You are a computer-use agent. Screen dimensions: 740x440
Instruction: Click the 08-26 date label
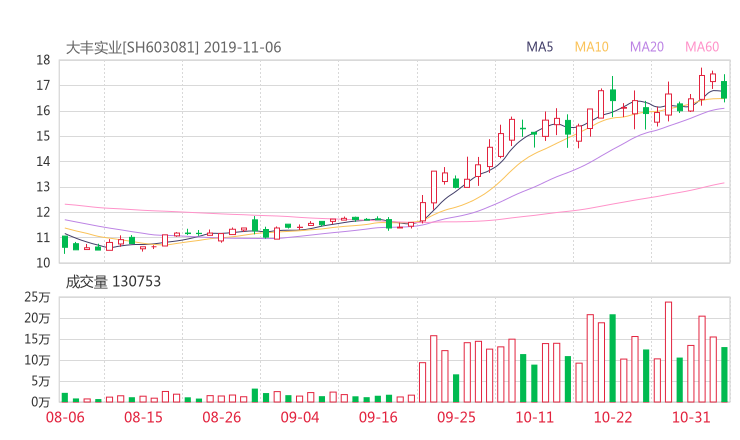[222, 417]
